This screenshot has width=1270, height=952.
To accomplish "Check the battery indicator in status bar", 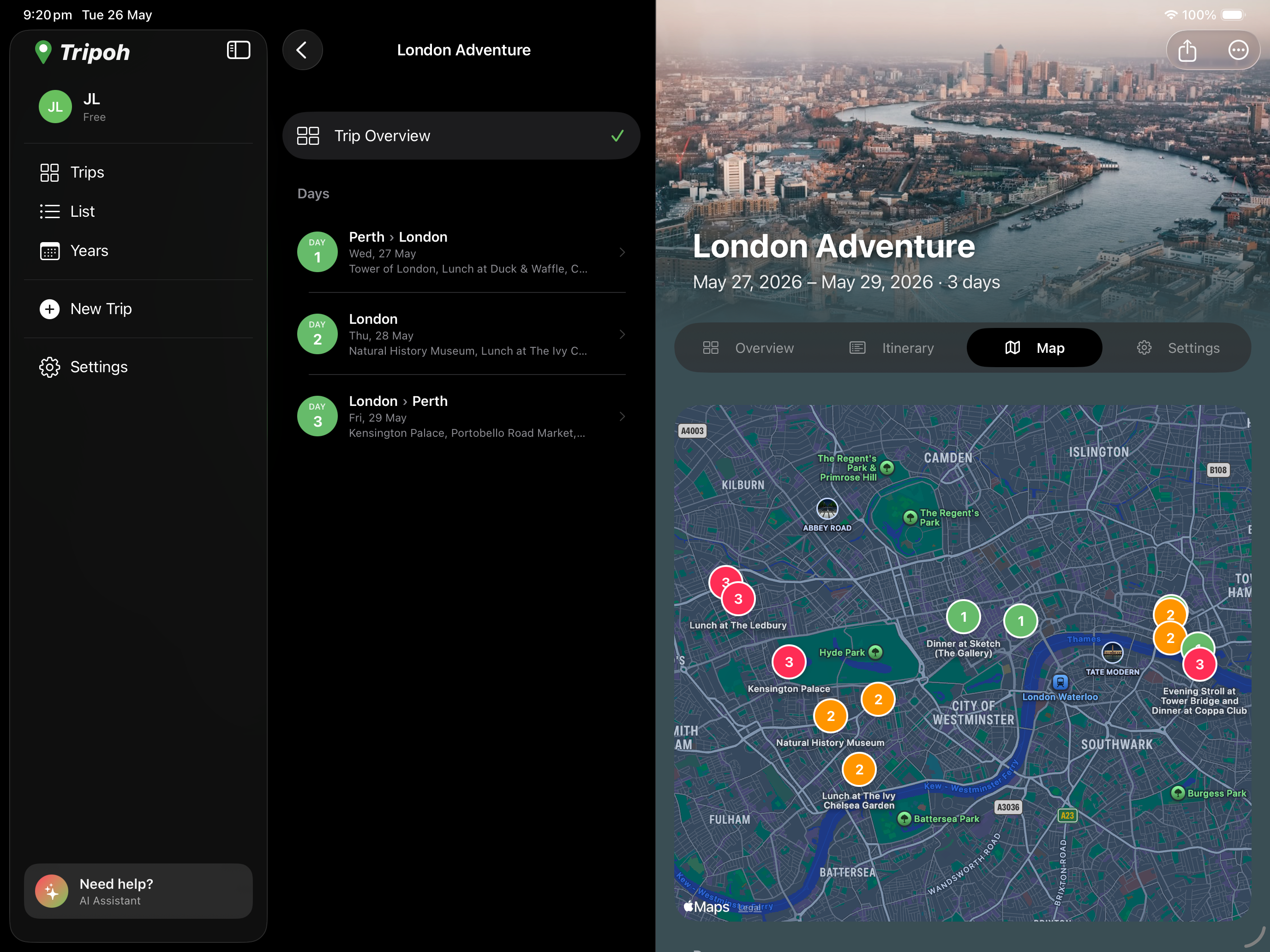I will (x=1233, y=15).
